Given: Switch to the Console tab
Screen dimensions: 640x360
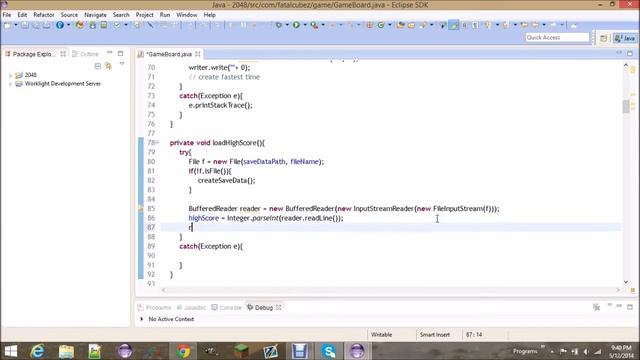Looking at the screenshot, I should click(227, 308).
